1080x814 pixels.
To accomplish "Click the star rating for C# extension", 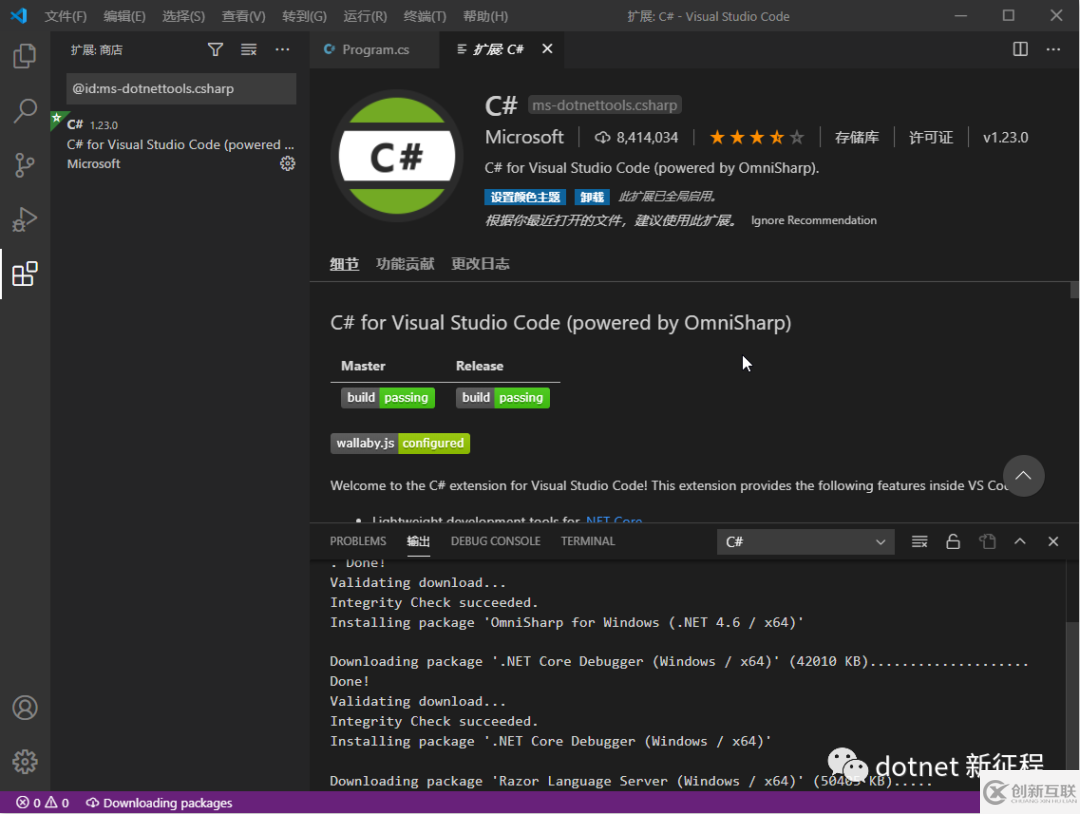I will 756,137.
